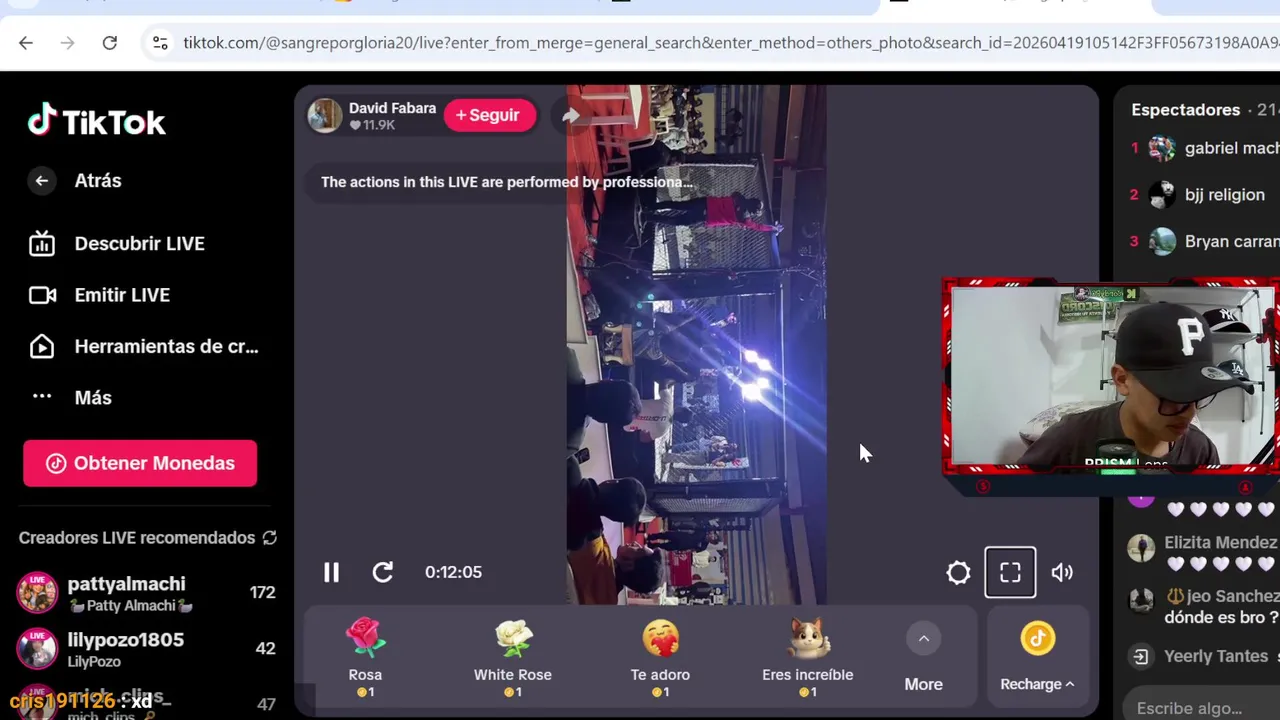Click Escribe algo chat input
Image resolution: width=1280 pixels, height=720 pixels.
1200,708
